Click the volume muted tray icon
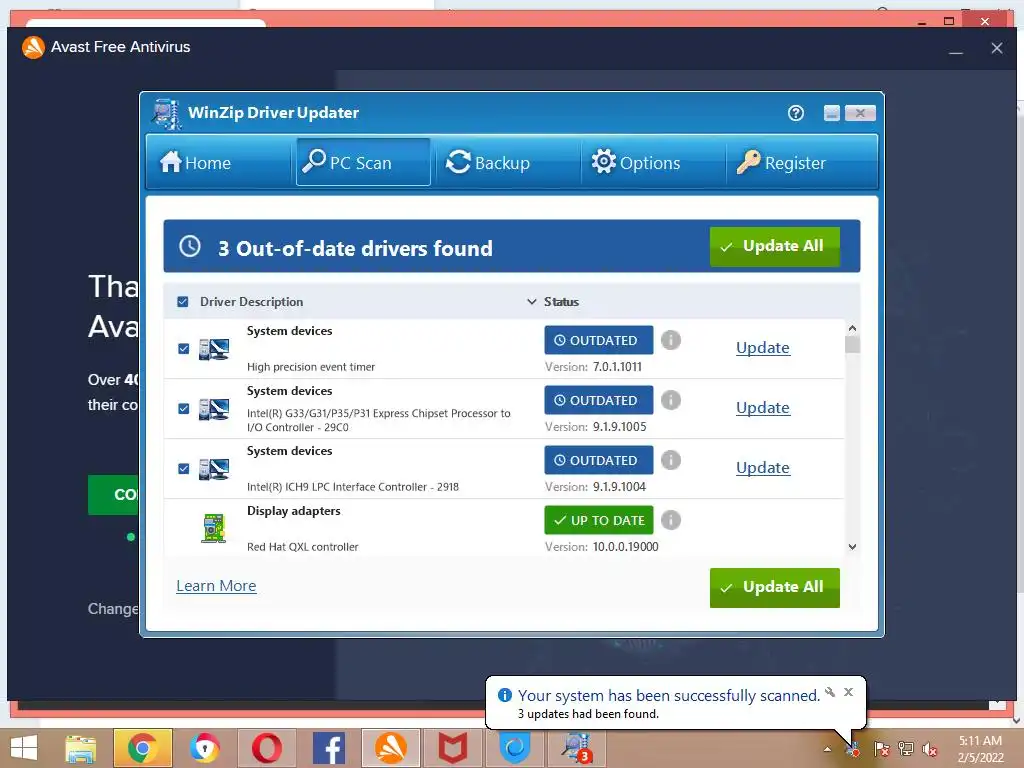Viewport: 1024px width, 768px height. (930, 750)
